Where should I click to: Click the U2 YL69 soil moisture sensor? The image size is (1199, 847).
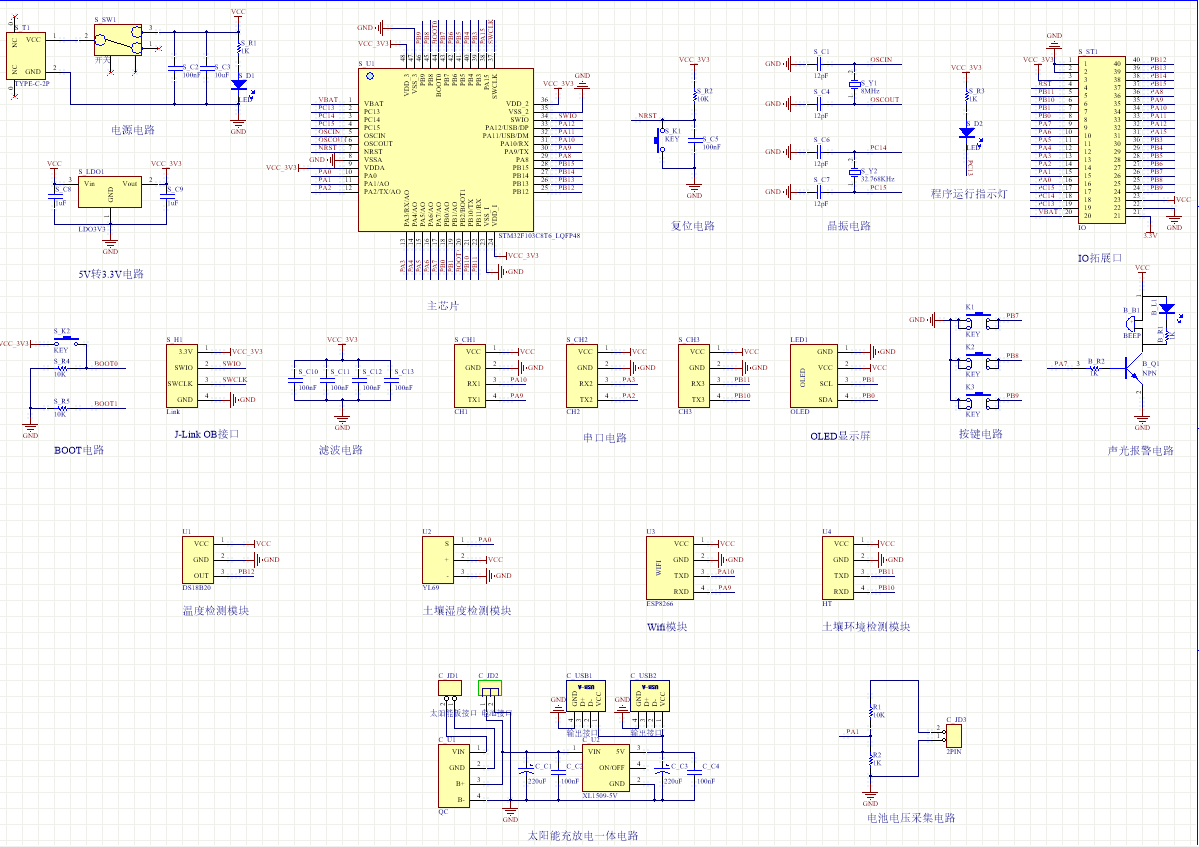(438, 560)
